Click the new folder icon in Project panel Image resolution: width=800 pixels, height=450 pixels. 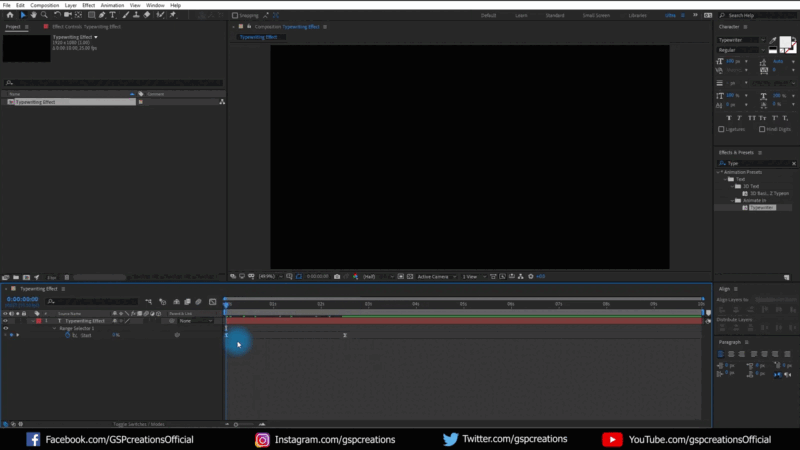[16, 278]
